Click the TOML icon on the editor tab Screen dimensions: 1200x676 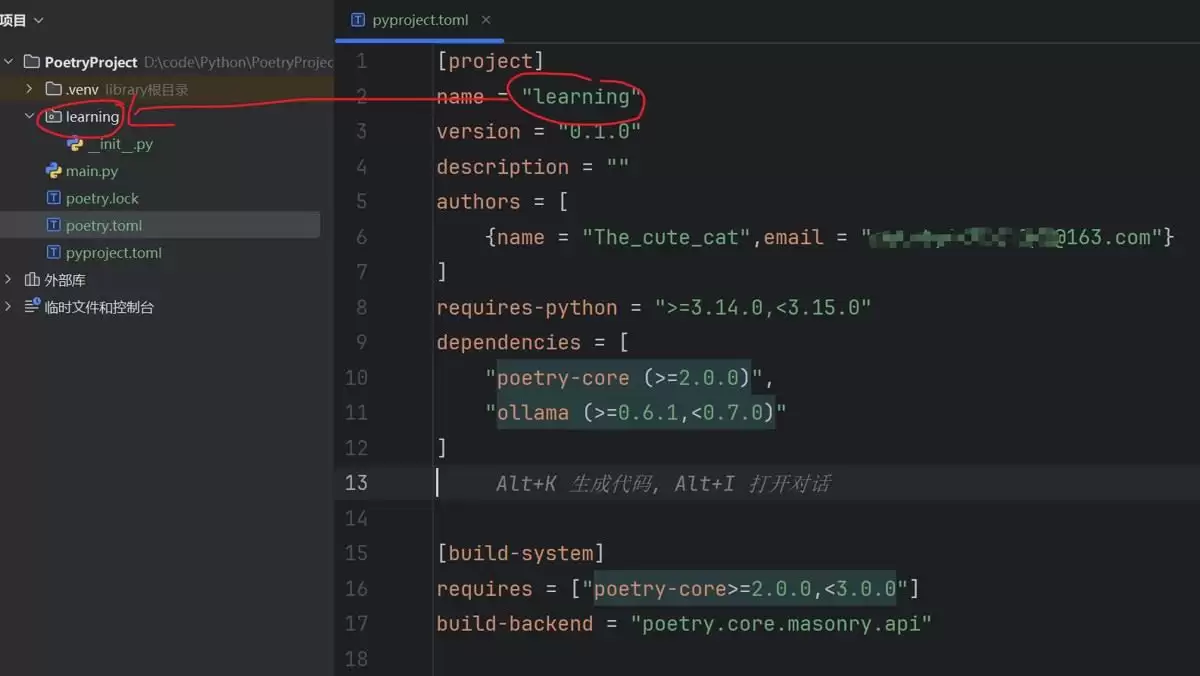(x=358, y=20)
